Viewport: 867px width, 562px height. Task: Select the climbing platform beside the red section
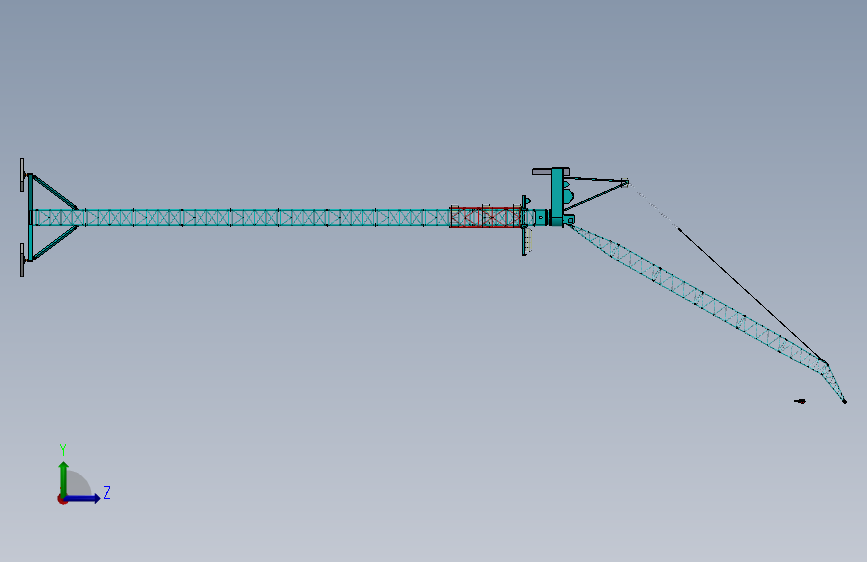click(x=526, y=226)
